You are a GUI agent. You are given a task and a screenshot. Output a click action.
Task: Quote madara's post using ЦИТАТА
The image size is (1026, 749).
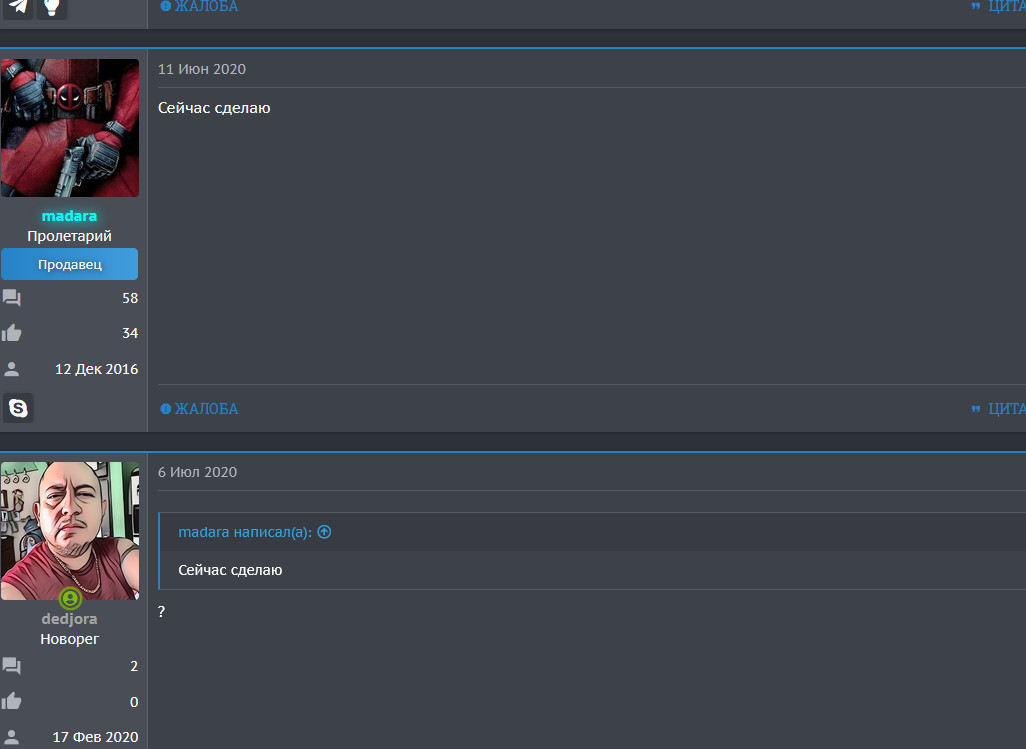[1000, 409]
